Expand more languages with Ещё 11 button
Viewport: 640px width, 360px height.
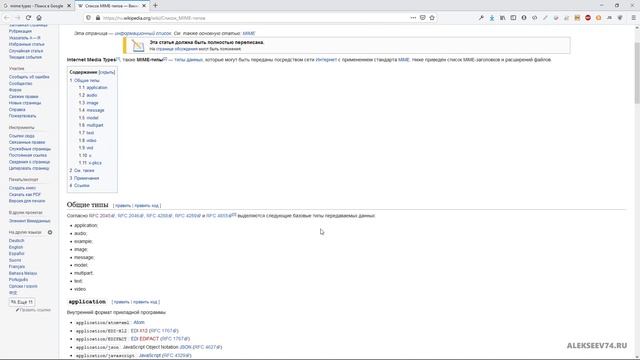[x=22, y=302]
